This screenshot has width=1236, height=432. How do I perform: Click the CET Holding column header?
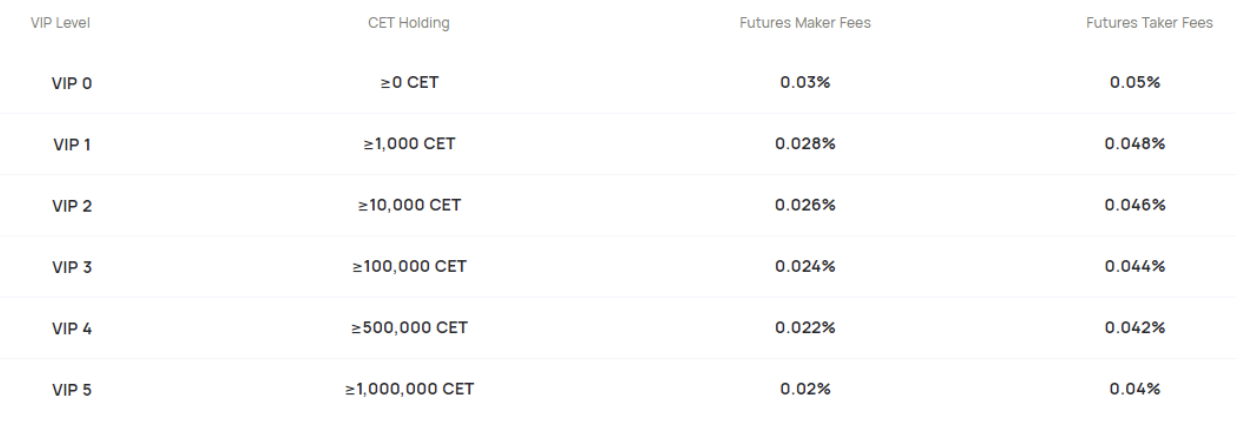(x=409, y=23)
